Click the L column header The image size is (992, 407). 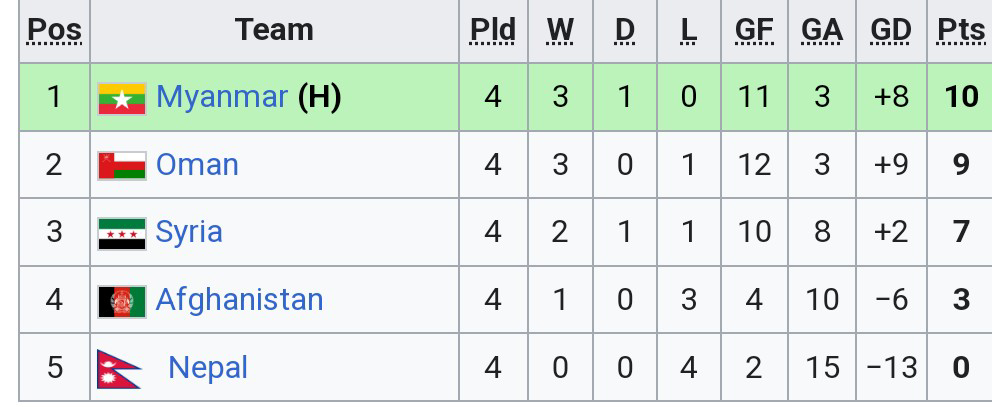688,31
